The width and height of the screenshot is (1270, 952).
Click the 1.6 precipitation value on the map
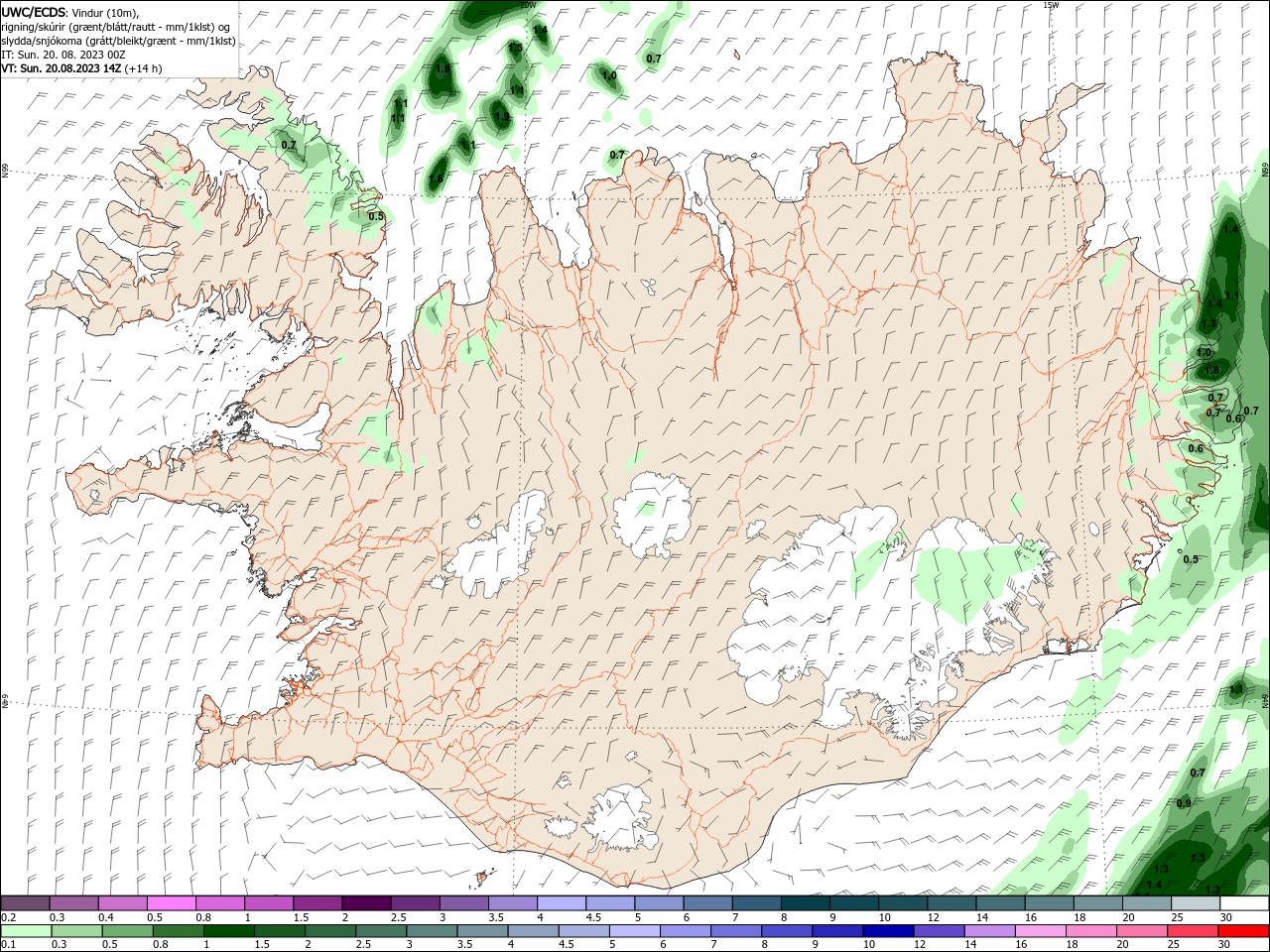[x=436, y=178]
